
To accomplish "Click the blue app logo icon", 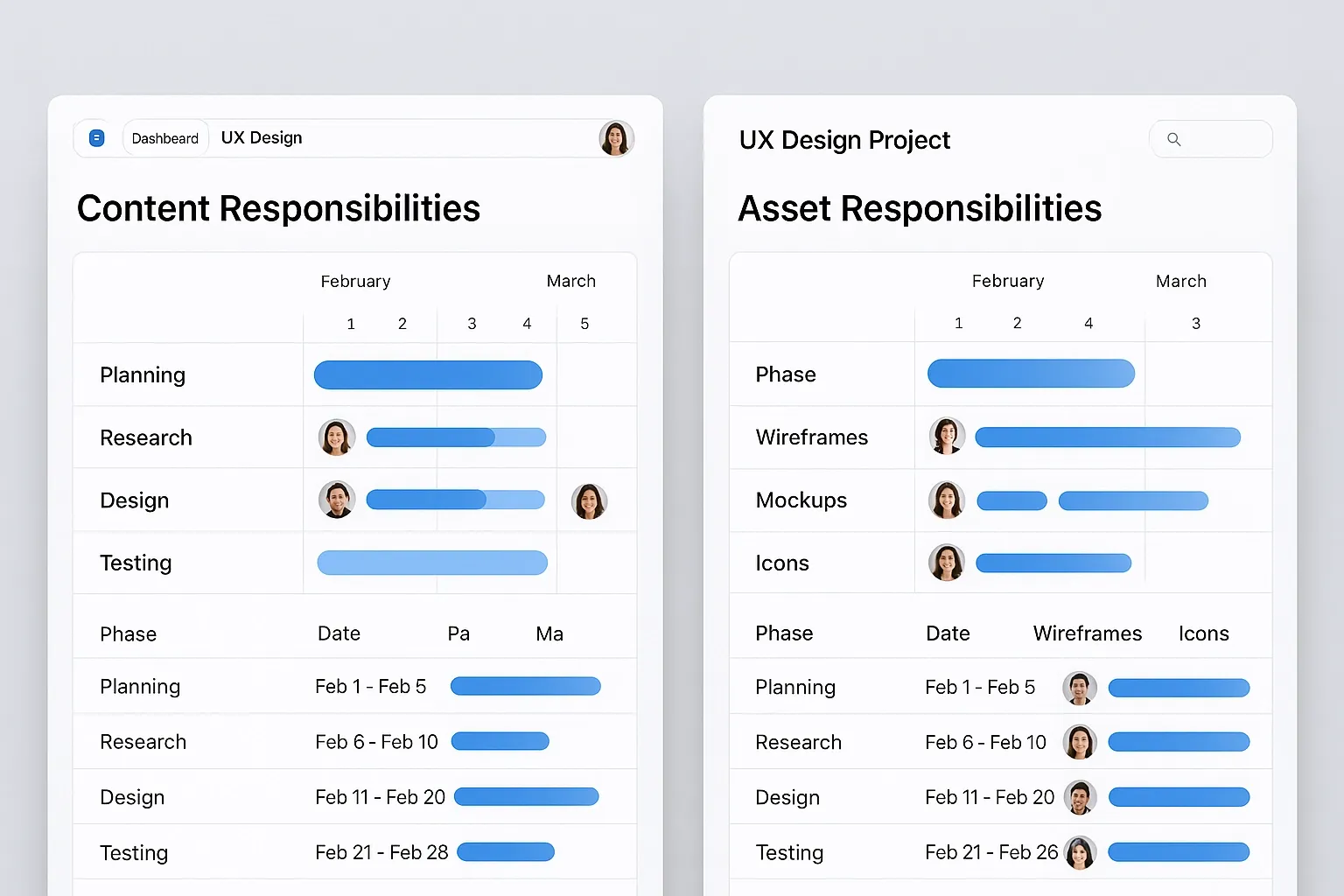I will (97, 138).
